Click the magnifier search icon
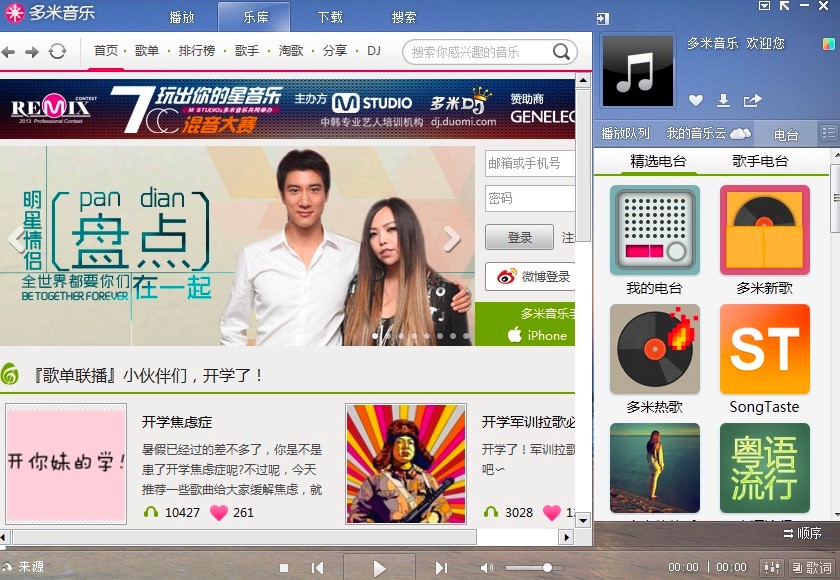Image resolution: width=840 pixels, height=580 pixels. pos(561,52)
